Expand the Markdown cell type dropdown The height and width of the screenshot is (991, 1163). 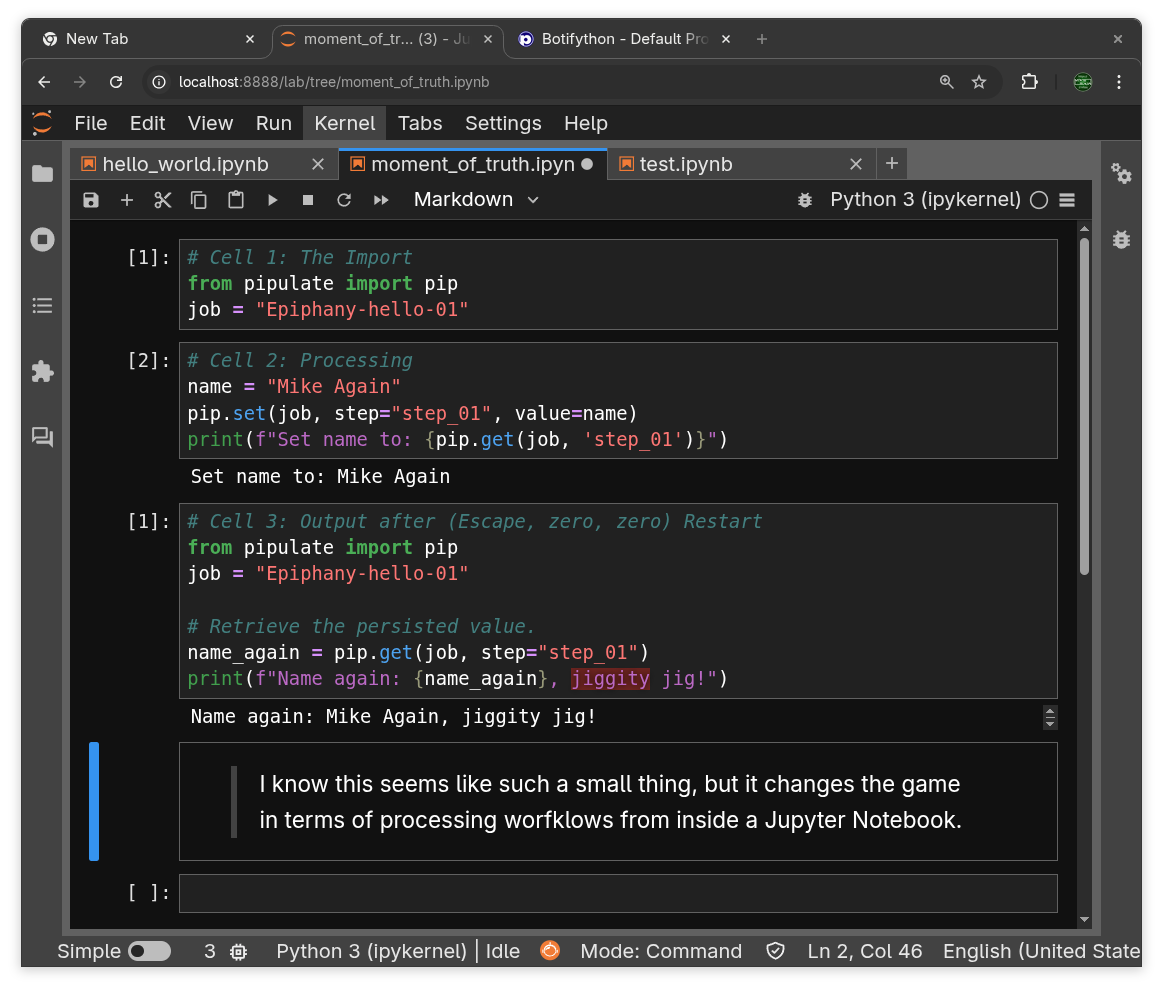pyautogui.click(x=476, y=200)
